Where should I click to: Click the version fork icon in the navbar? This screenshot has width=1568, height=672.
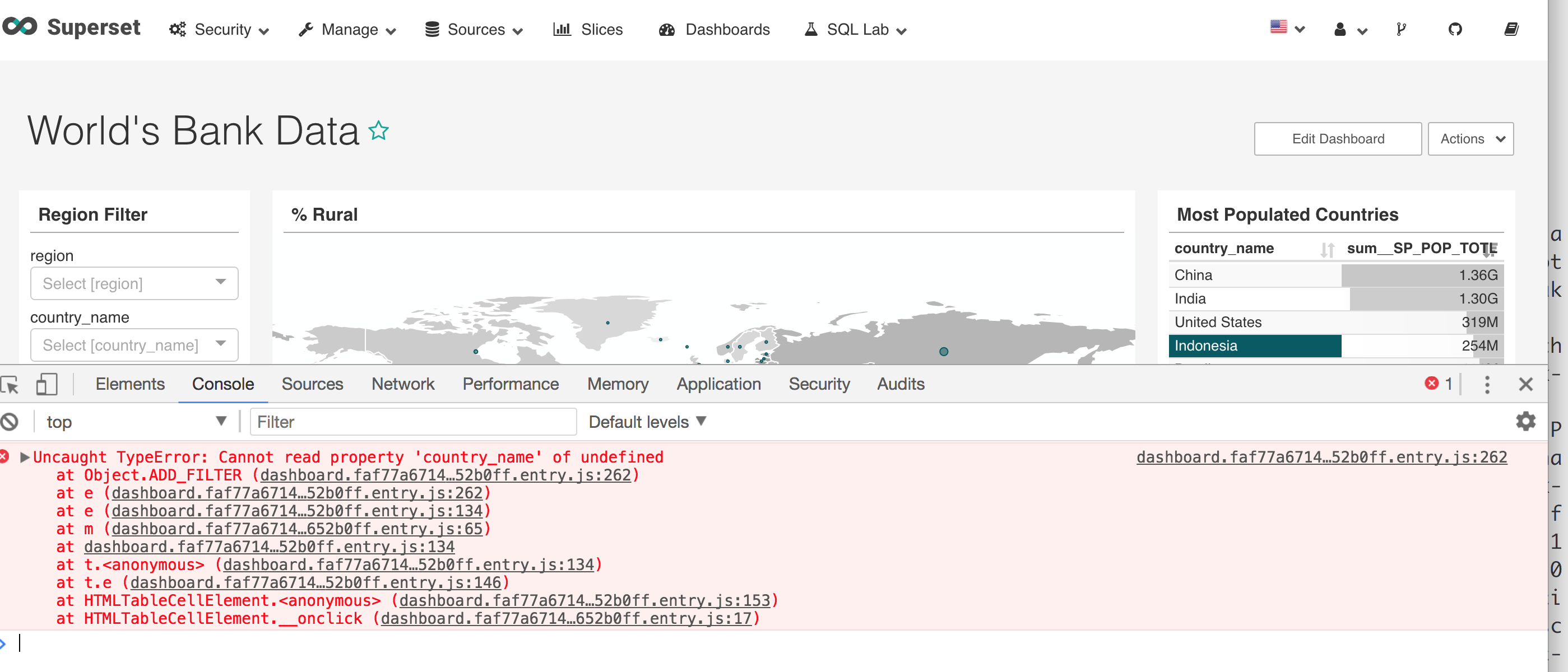click(1400, 29)
